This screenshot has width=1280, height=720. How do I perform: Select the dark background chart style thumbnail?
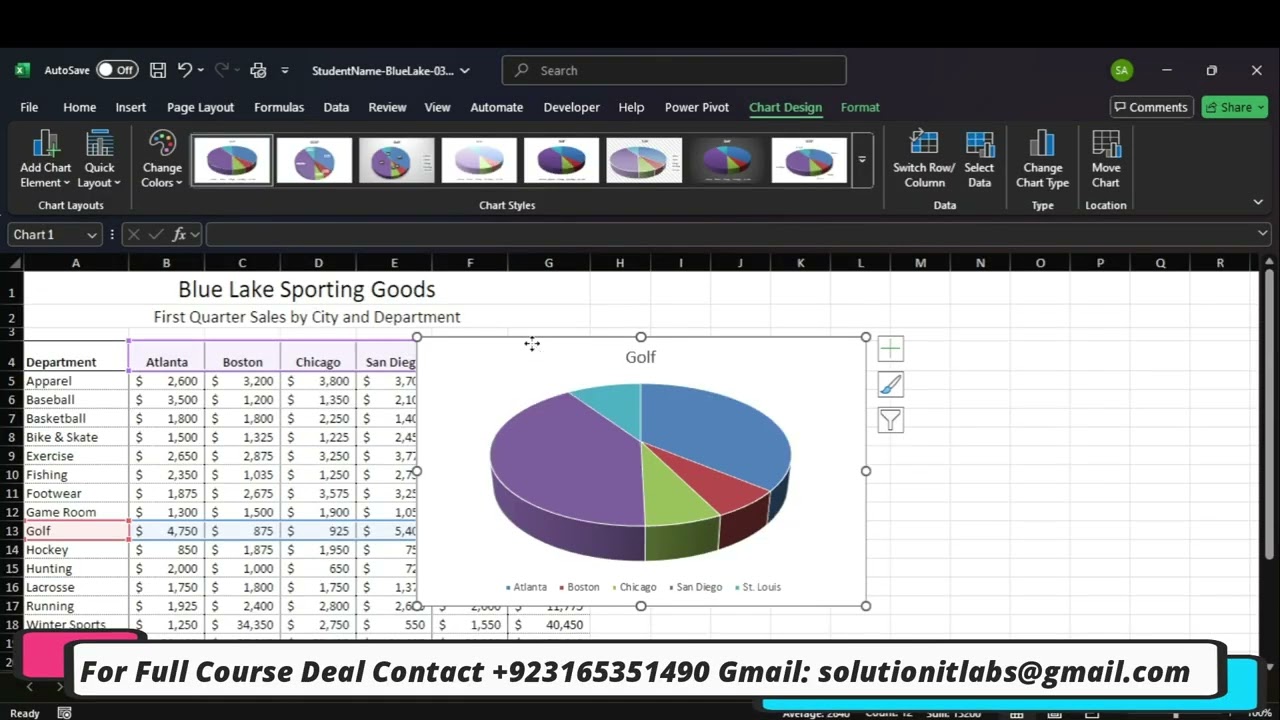(x=727, y=160)
